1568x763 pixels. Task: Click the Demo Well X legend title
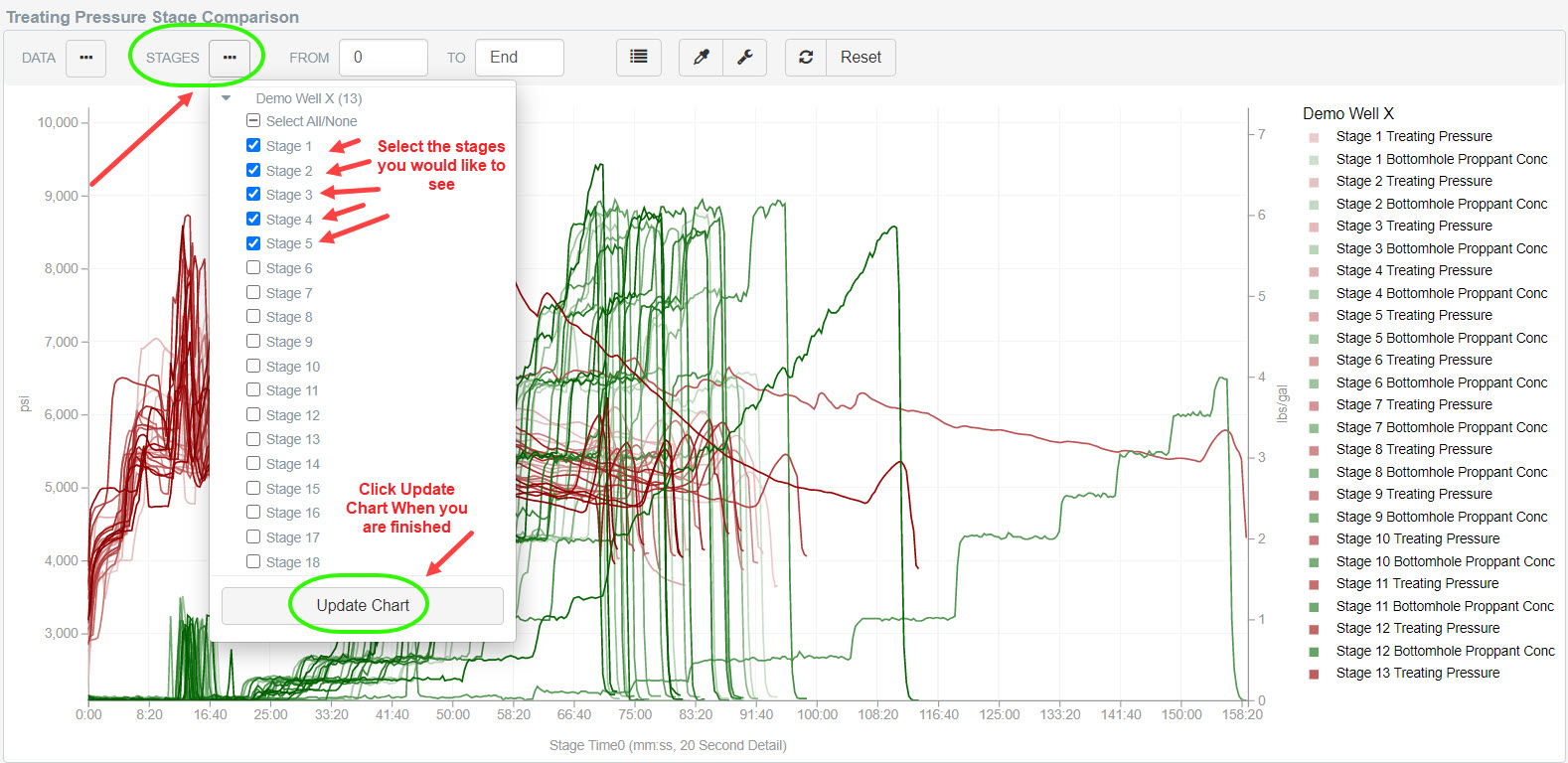(x=1348, y=113)
